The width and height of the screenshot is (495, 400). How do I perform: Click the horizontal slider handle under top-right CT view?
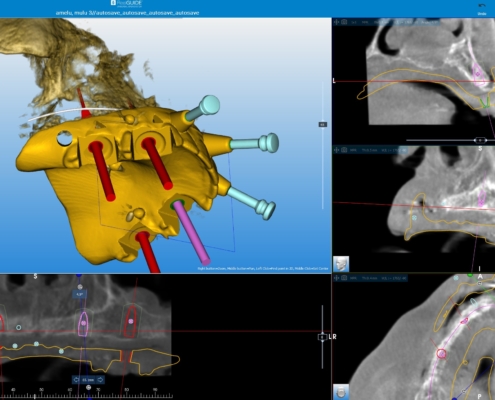click(480, 140)
